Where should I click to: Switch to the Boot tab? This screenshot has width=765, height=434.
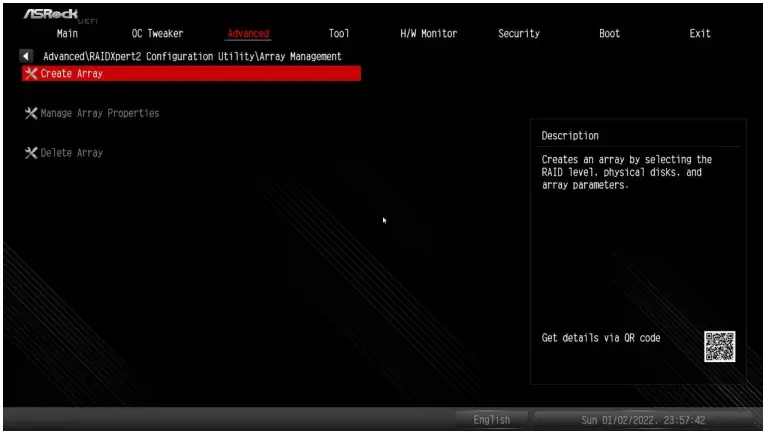click(x=609, y=33)
